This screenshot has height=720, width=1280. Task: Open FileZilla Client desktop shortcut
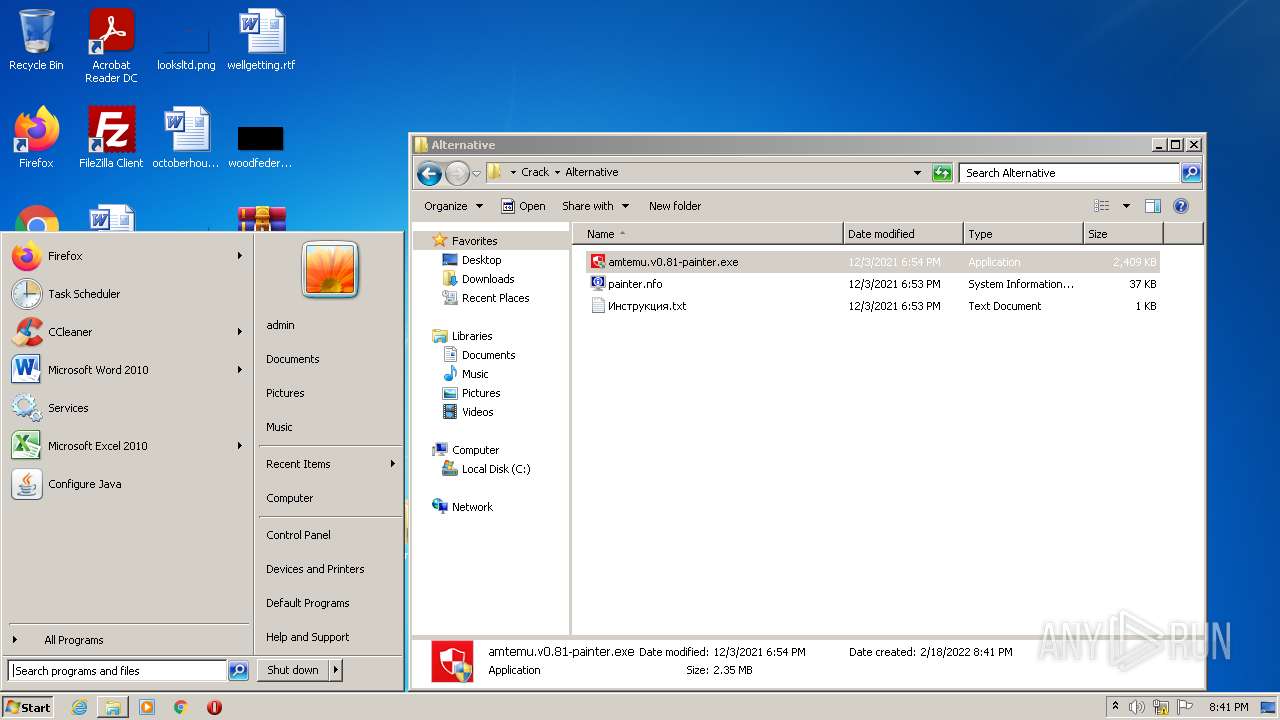111,138
